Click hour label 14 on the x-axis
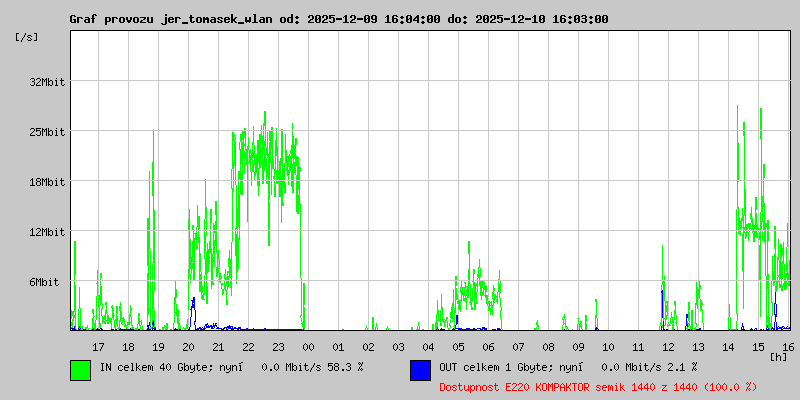Image resolution: width=800 pixels, height=400 pixels. tap(728, 347)
